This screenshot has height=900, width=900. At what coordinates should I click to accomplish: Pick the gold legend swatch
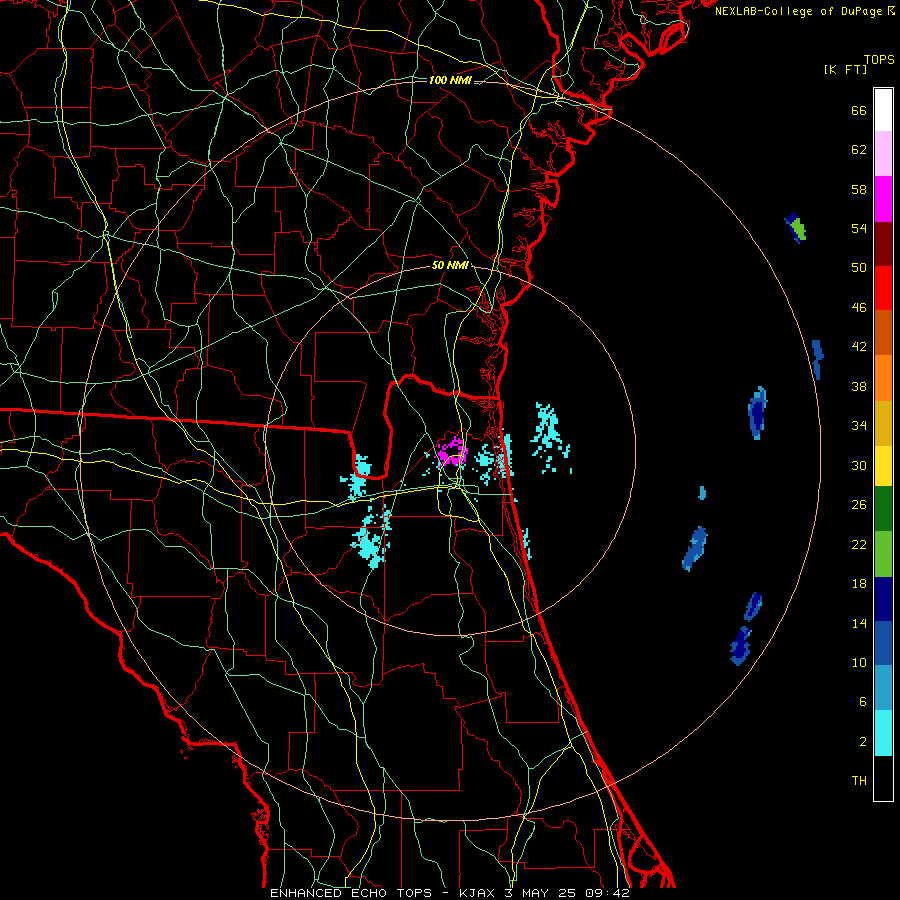883,423
